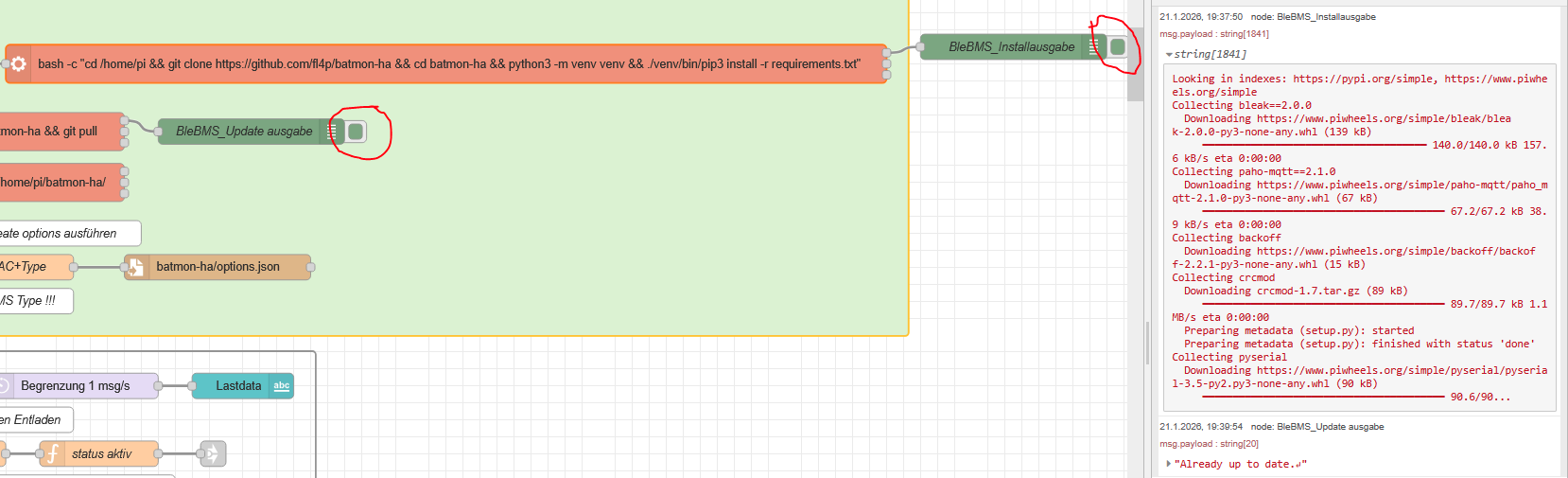Click the debug list icon on BleBMS_Update ausgabe
Screen dimensions: 1568x478
[331, 132]
